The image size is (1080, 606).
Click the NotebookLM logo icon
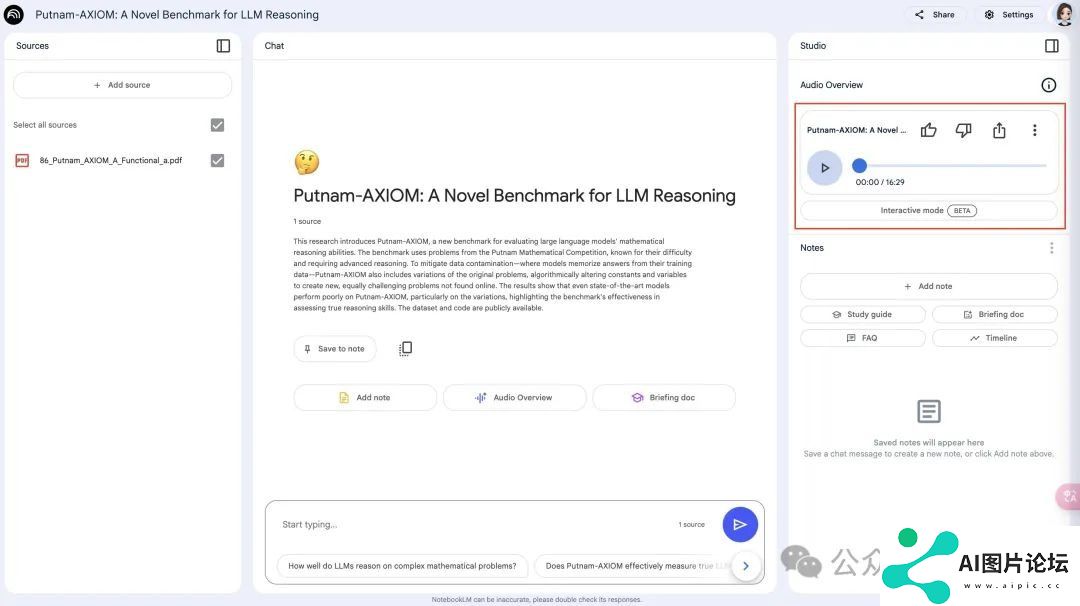(x=14, y=14)
